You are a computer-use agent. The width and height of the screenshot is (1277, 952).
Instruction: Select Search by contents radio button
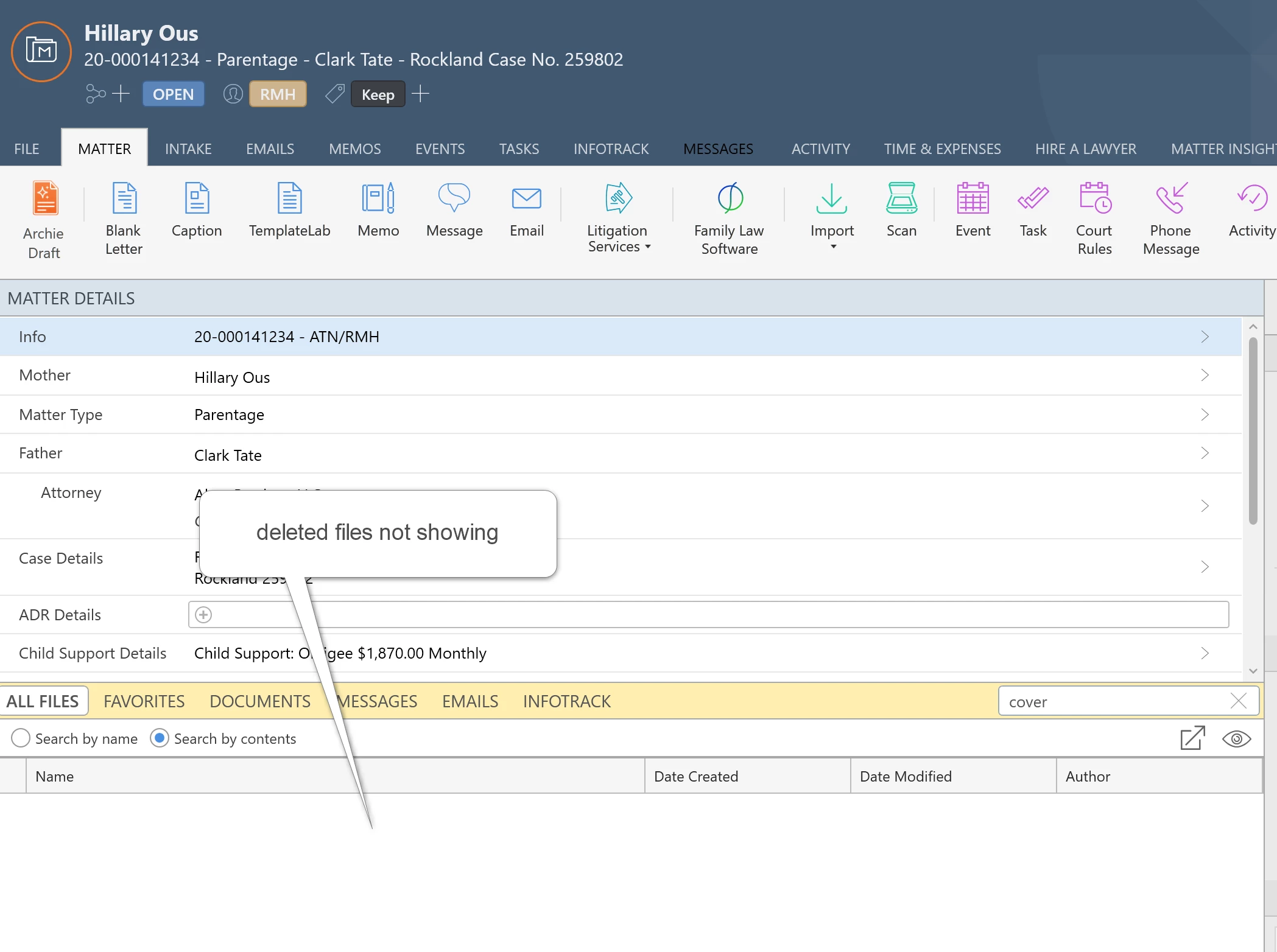160,738
